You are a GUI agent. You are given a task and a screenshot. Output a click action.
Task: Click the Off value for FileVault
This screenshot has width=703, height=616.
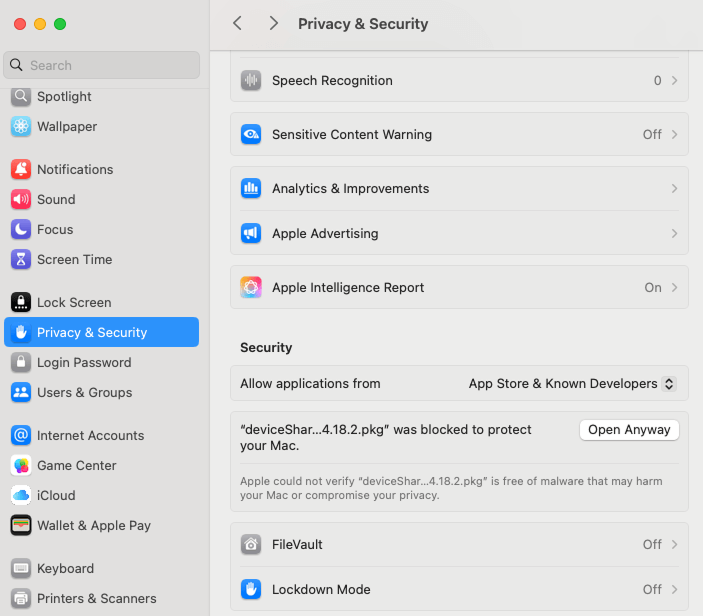[652, 545]
